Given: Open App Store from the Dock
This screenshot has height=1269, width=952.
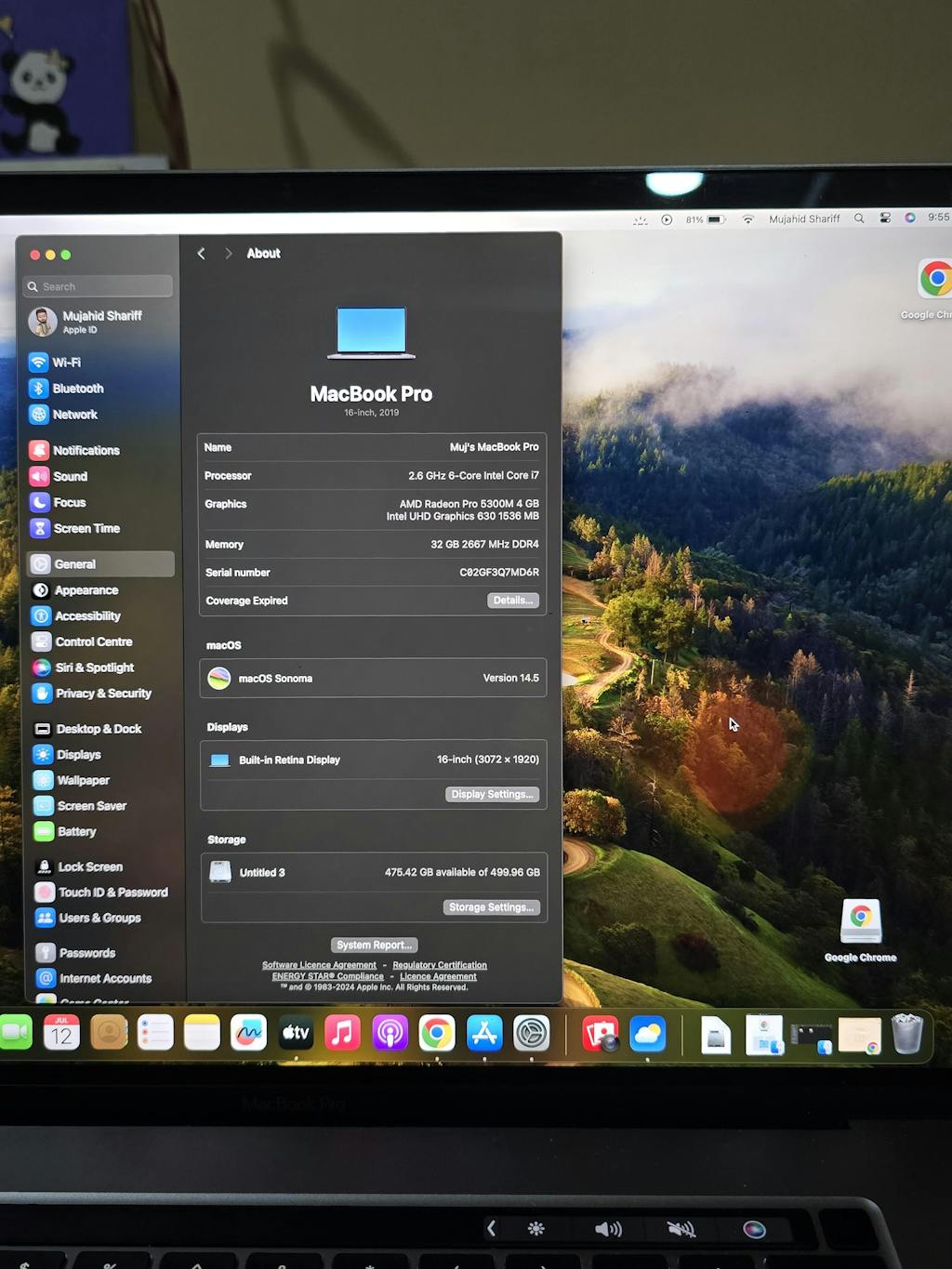Looking at the screenshot, I should tap(484, 1033).
